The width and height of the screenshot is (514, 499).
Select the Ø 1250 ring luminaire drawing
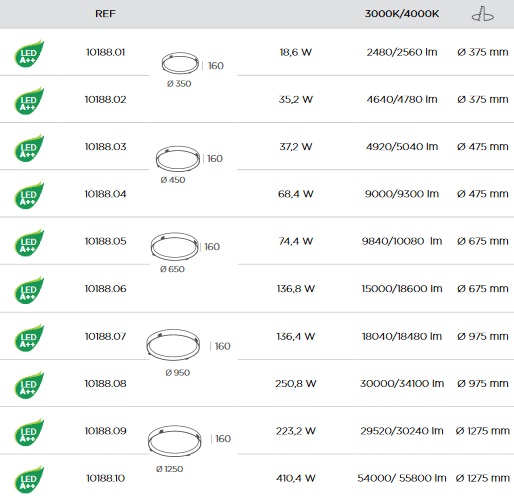(x=175, y=440)
